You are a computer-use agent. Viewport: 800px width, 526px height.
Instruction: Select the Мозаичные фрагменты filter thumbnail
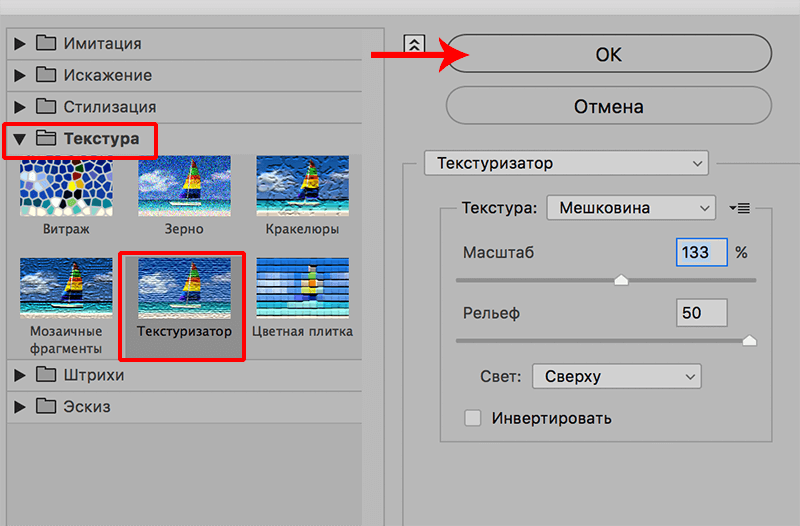click(x=66, y=288)
